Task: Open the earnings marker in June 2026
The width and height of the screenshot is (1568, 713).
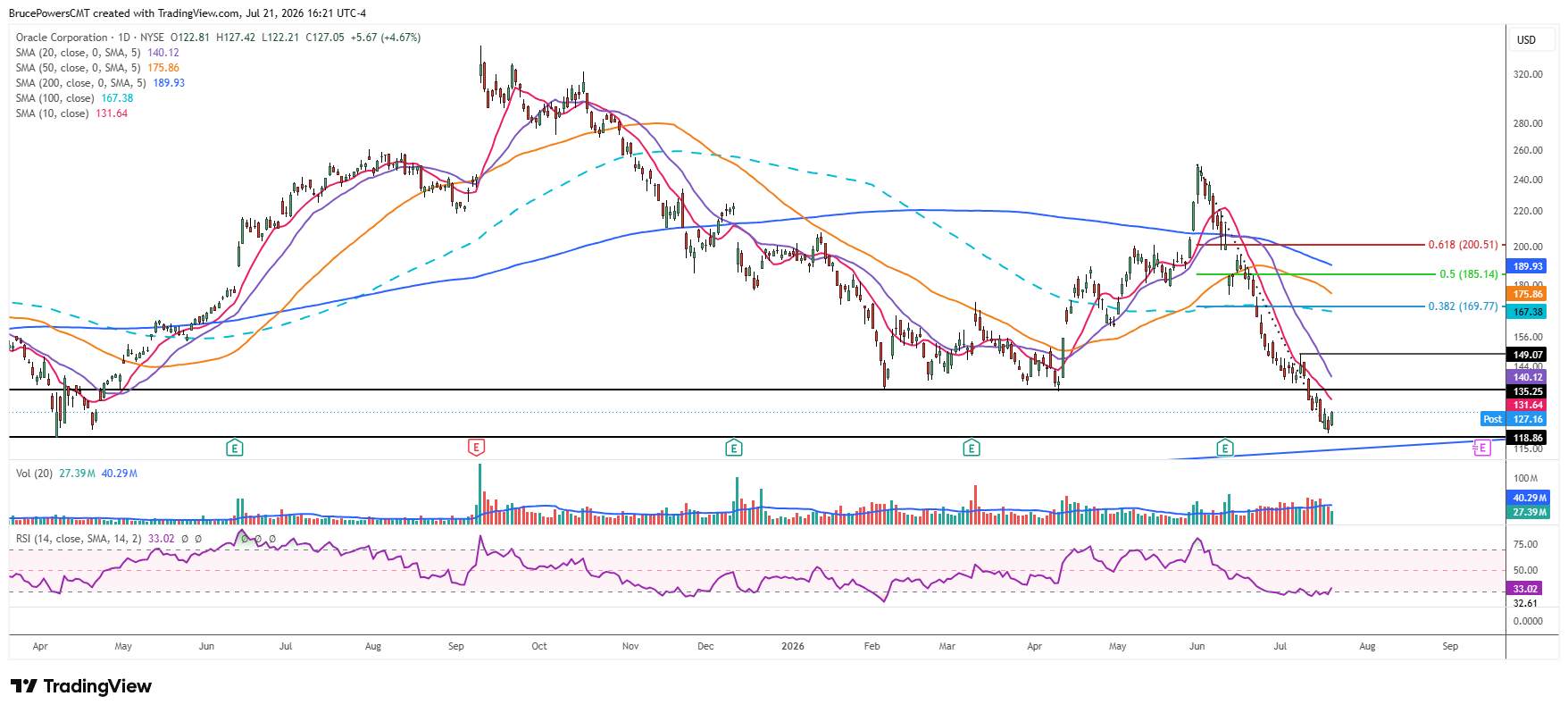Action: point(1225,448)
